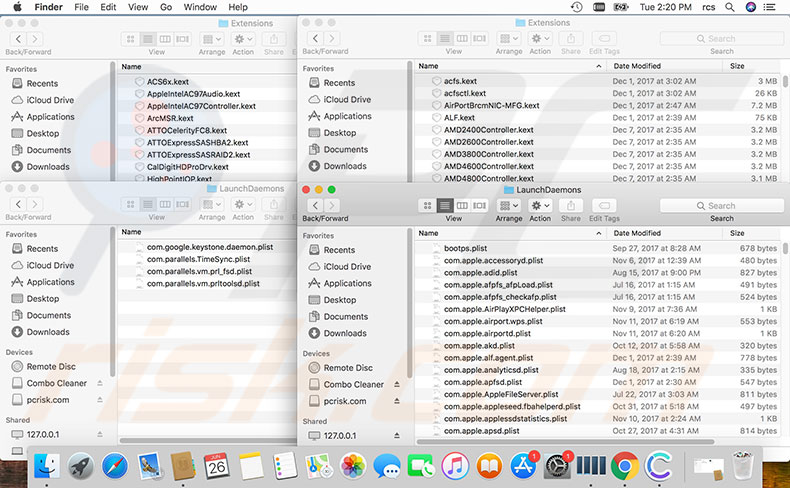Switch front LaunchDaemons window to column view

tap(462, 205)
